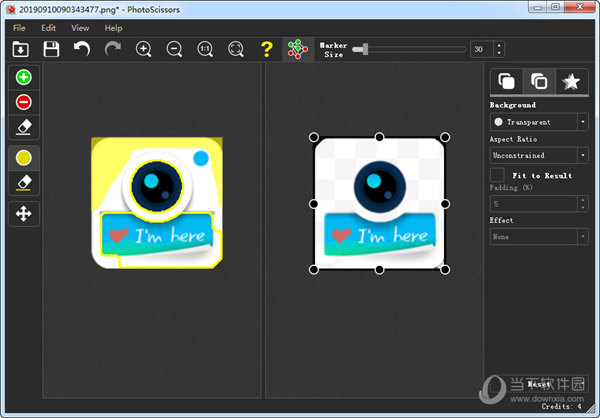Open the File menu
Viewport: 600px width, 418px height.
[19, 28]
